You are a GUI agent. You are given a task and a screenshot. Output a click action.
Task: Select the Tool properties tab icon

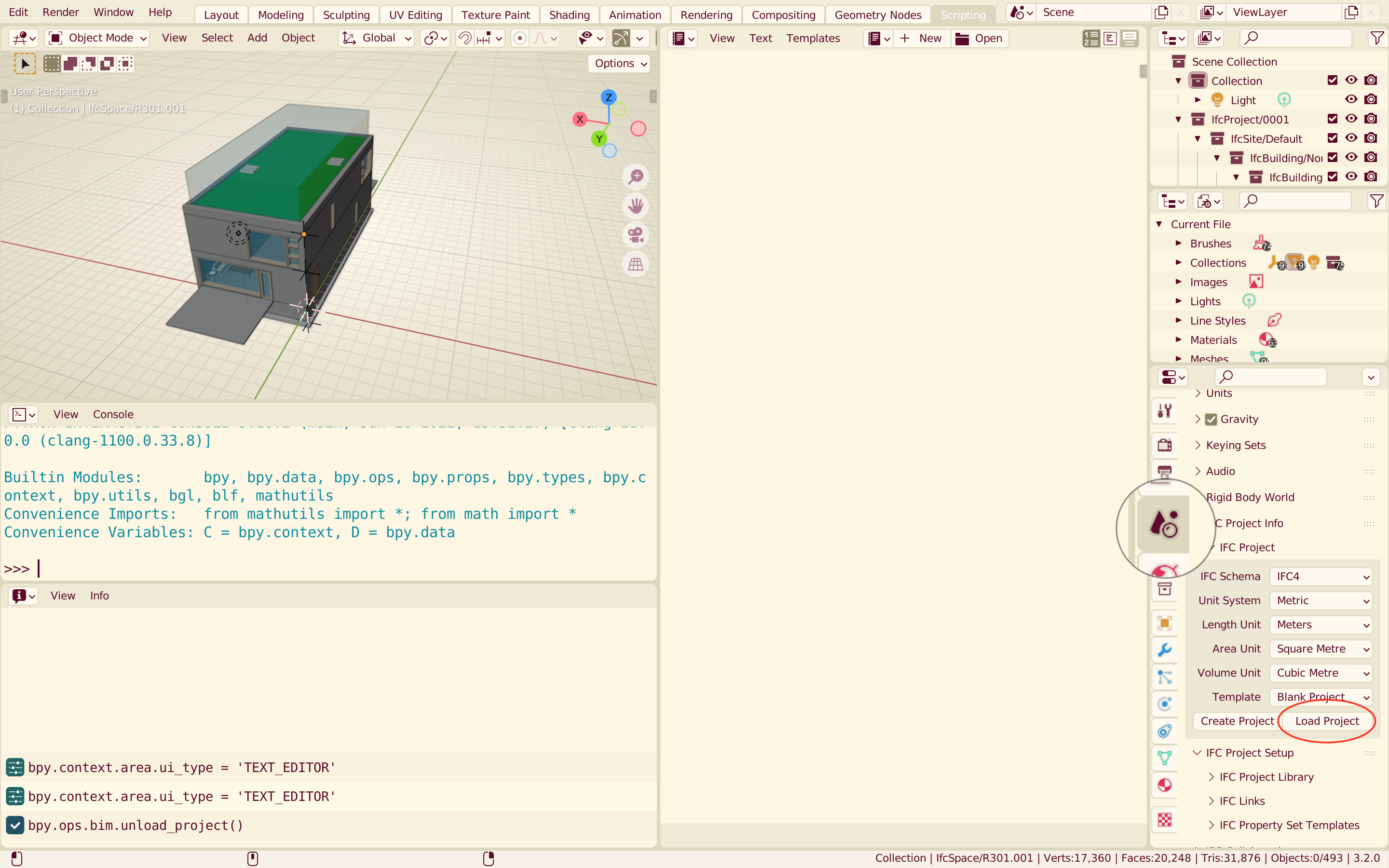1164,410
